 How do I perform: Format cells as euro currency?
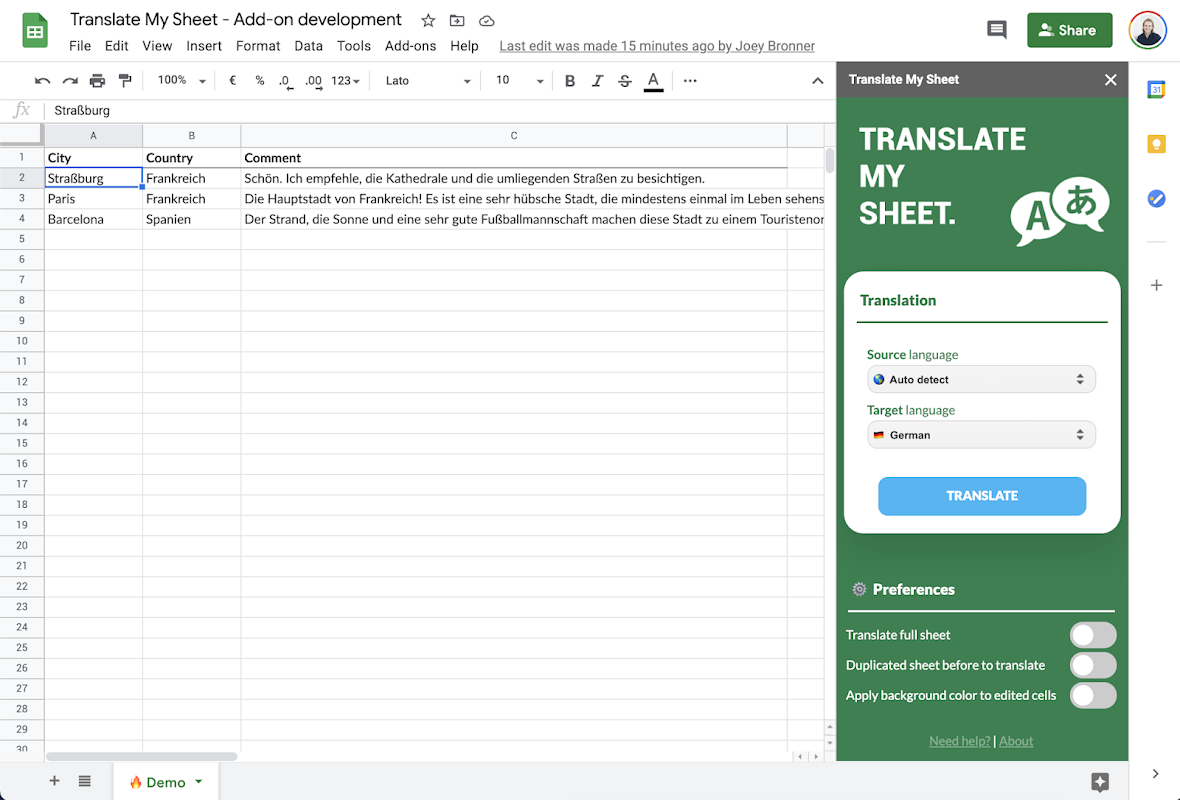pyautogui.click(x=233, y=81)
